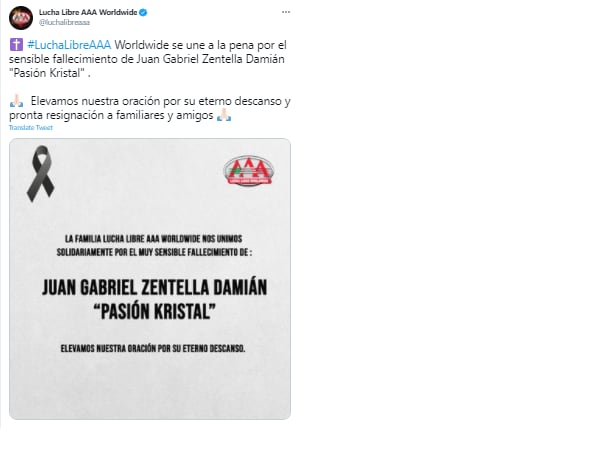Open the @luchalibreaaa handle
Image resolution: width=593 pixels, height=468 pixels.
64,22
